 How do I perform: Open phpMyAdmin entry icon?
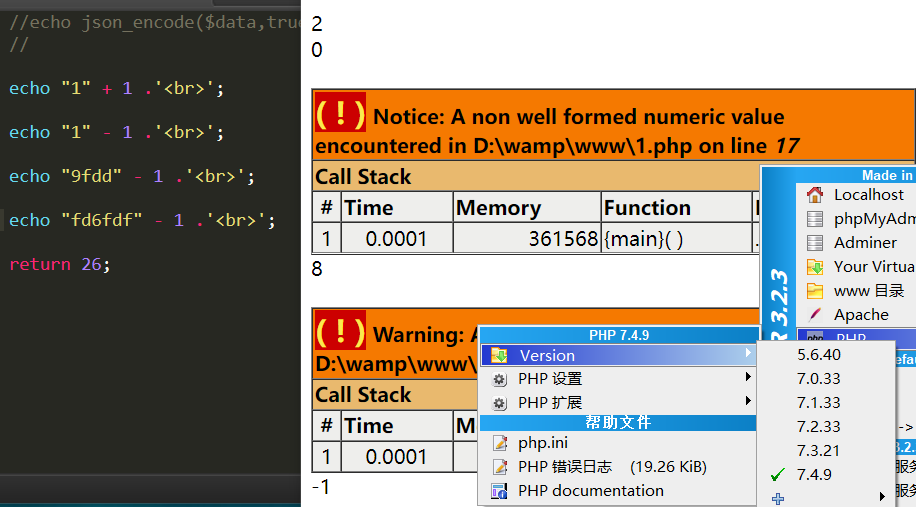[x=814, y=219]
